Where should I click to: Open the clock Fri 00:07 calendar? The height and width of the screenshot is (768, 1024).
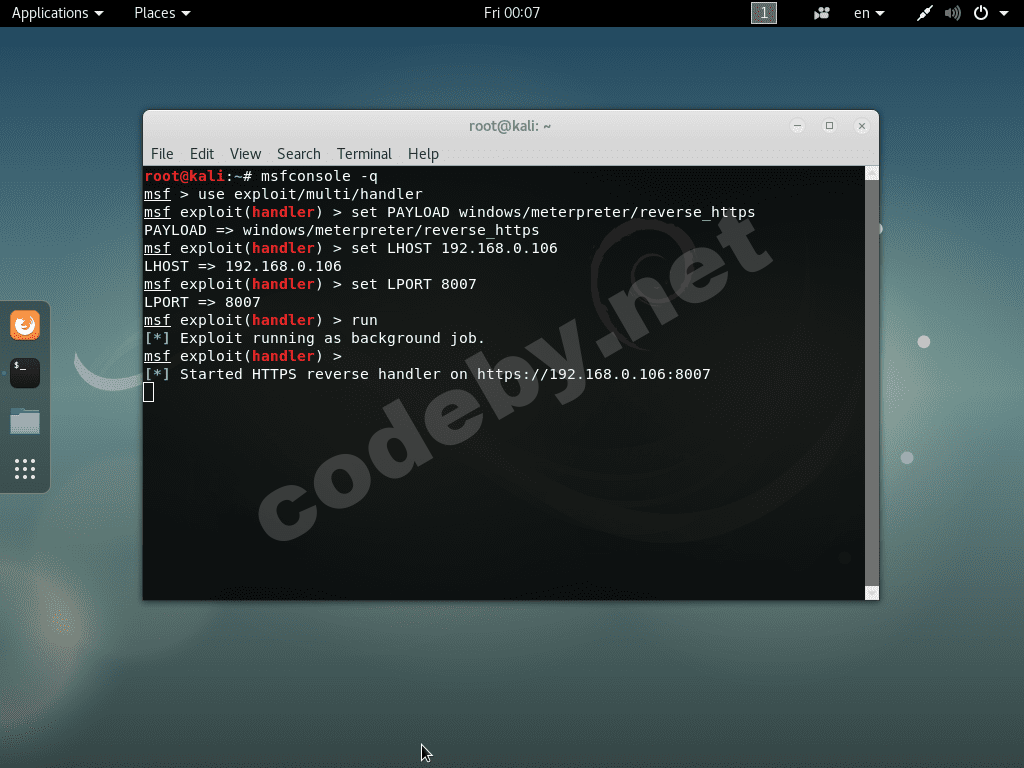(x=512, y=13)
